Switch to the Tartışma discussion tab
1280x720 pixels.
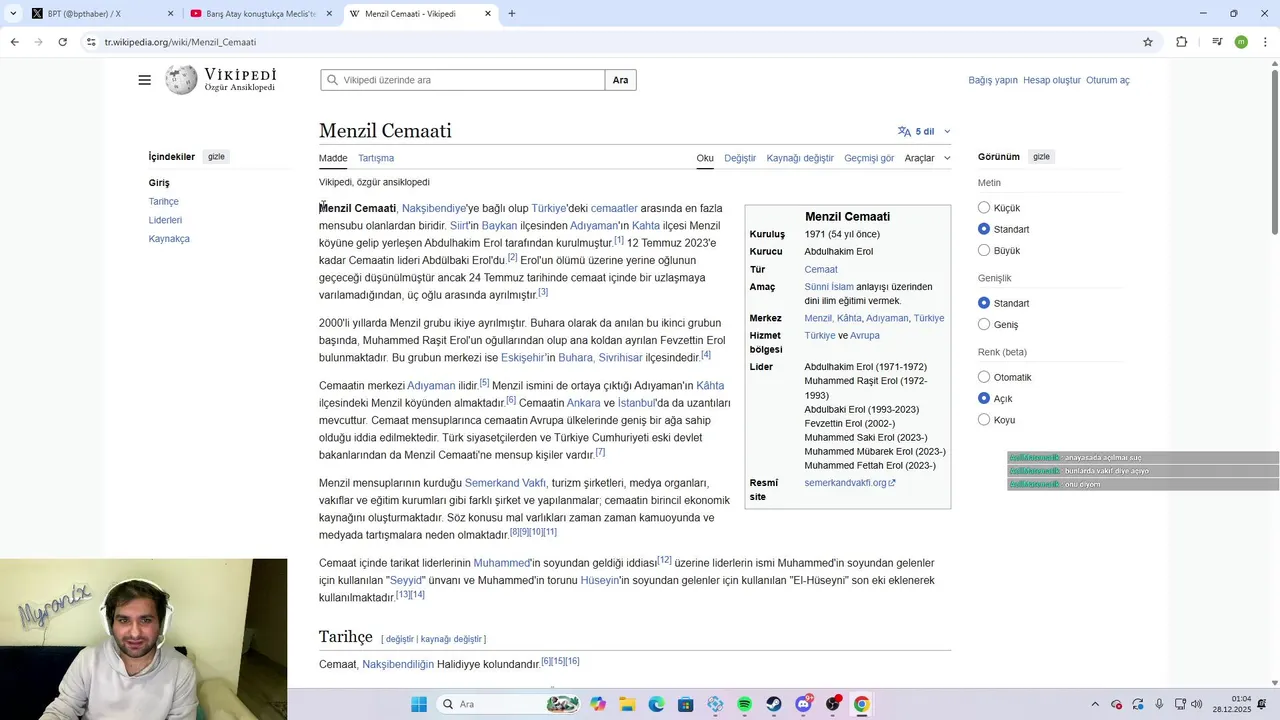pyautogui.click(x=376, y=158)
